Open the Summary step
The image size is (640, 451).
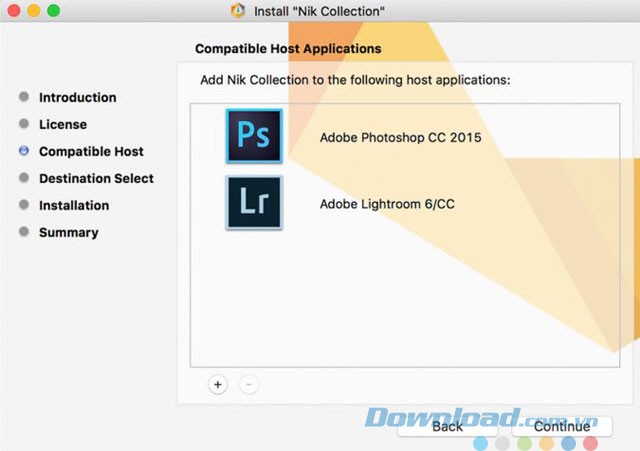click(x=68, y=233)
